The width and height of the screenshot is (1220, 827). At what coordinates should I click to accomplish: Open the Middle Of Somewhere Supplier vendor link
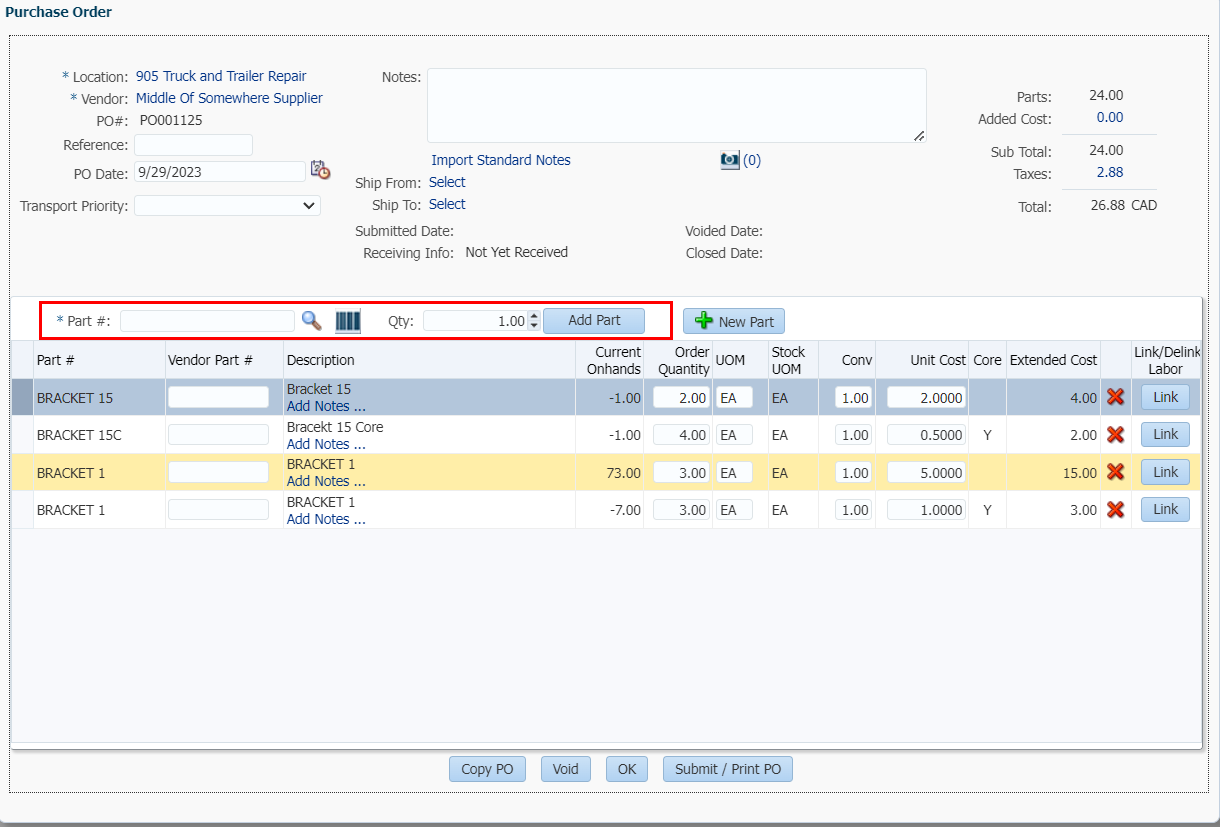coord(229,98)
